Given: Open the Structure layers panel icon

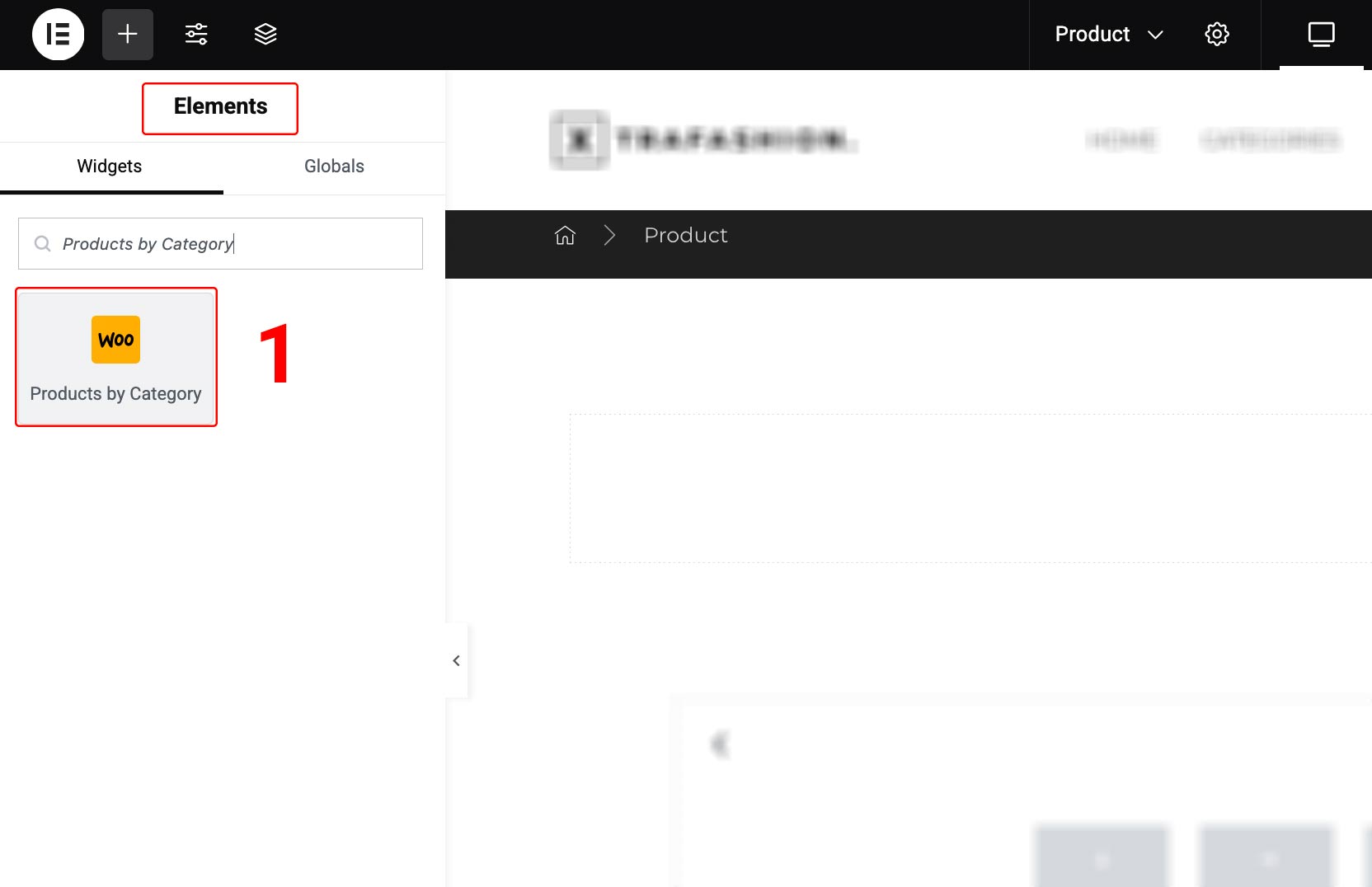Looking at the screenshot, I should 265,35.
